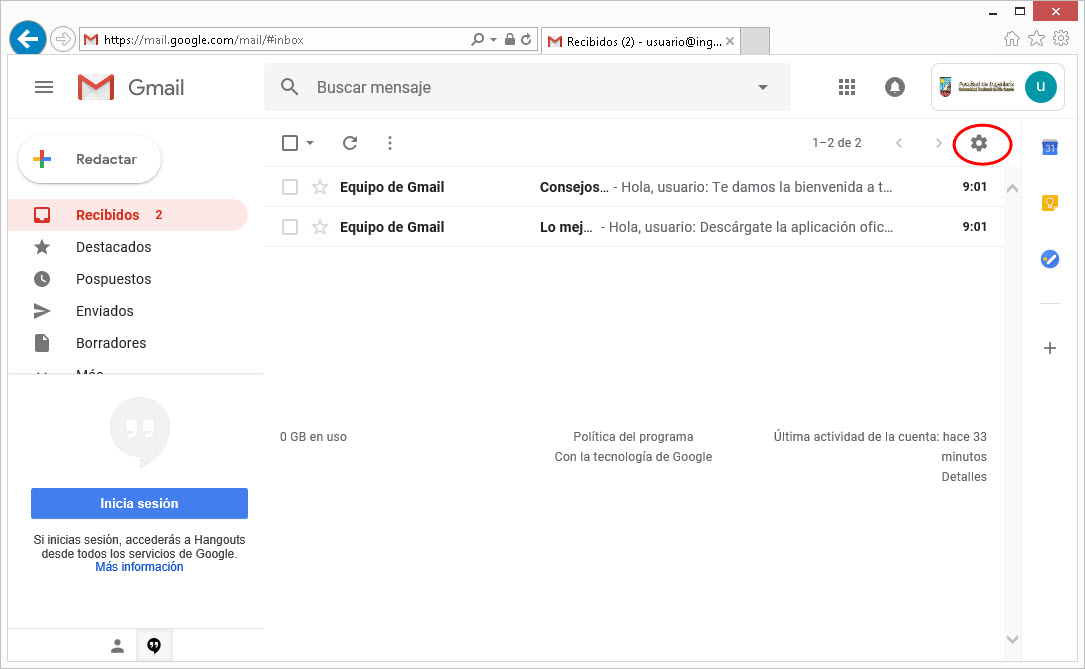The width and height of the screenshot is (1085, 669).
Task: Click the Inicia sesión button
Action: [139, 504]
